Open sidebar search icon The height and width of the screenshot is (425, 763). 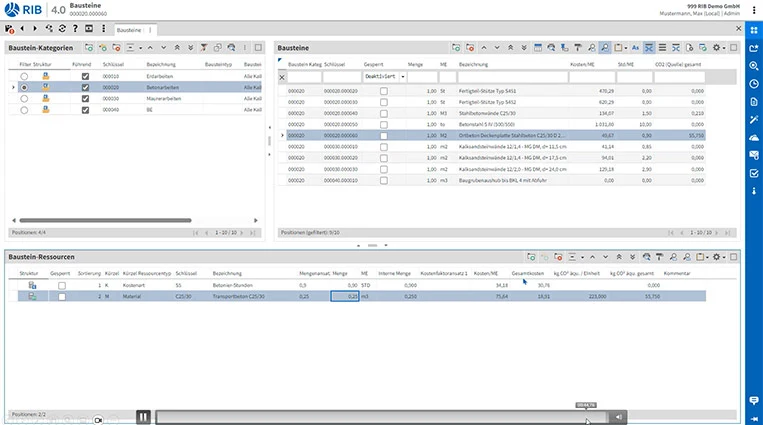pos(754,66)
